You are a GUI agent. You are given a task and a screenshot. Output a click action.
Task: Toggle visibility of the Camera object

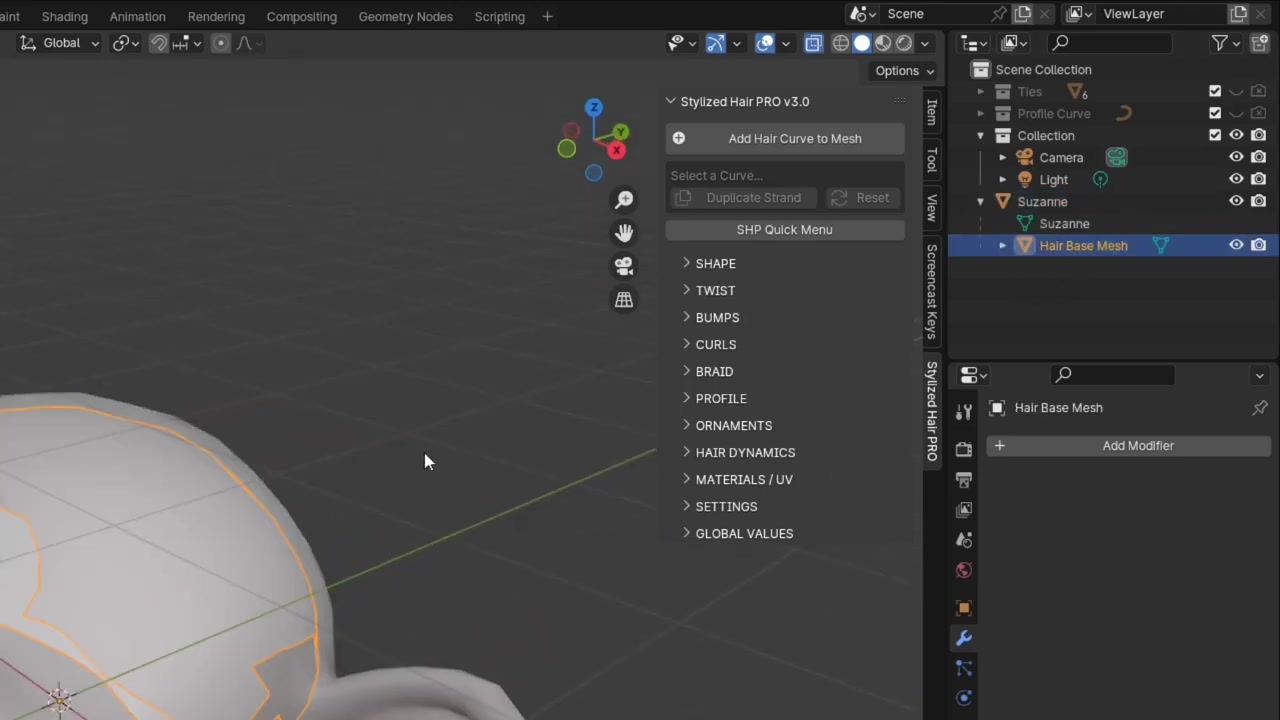(1236, 157)
